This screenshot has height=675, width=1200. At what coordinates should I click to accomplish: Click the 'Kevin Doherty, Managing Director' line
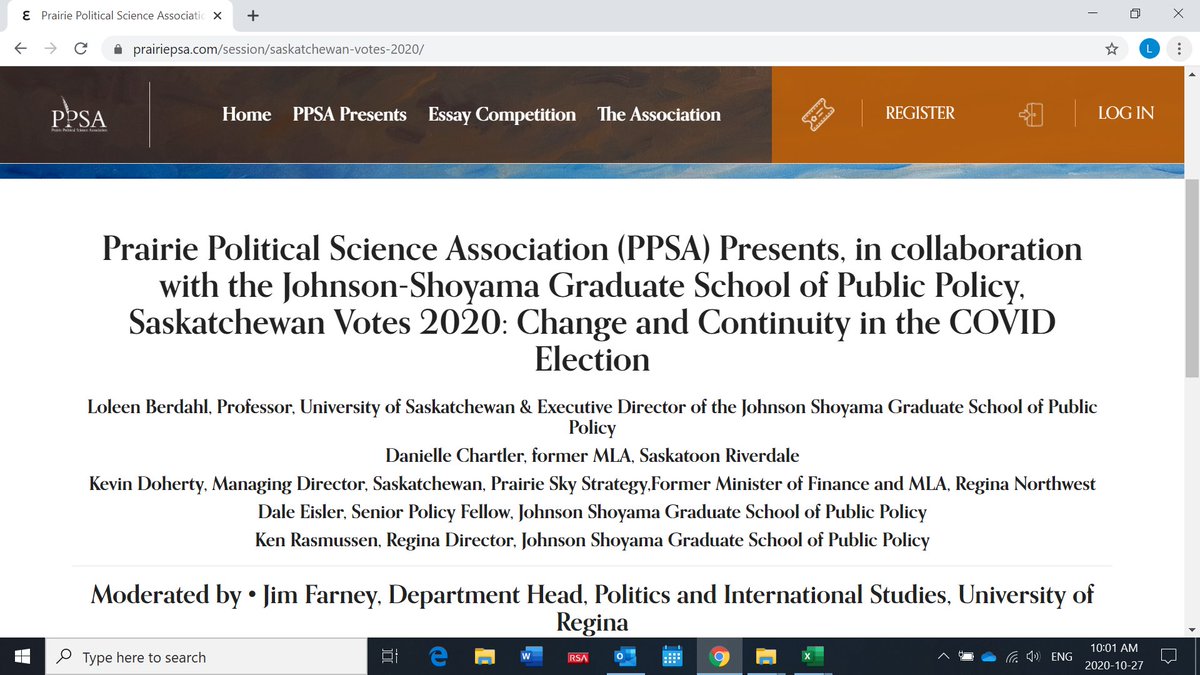tap(592, 484)
